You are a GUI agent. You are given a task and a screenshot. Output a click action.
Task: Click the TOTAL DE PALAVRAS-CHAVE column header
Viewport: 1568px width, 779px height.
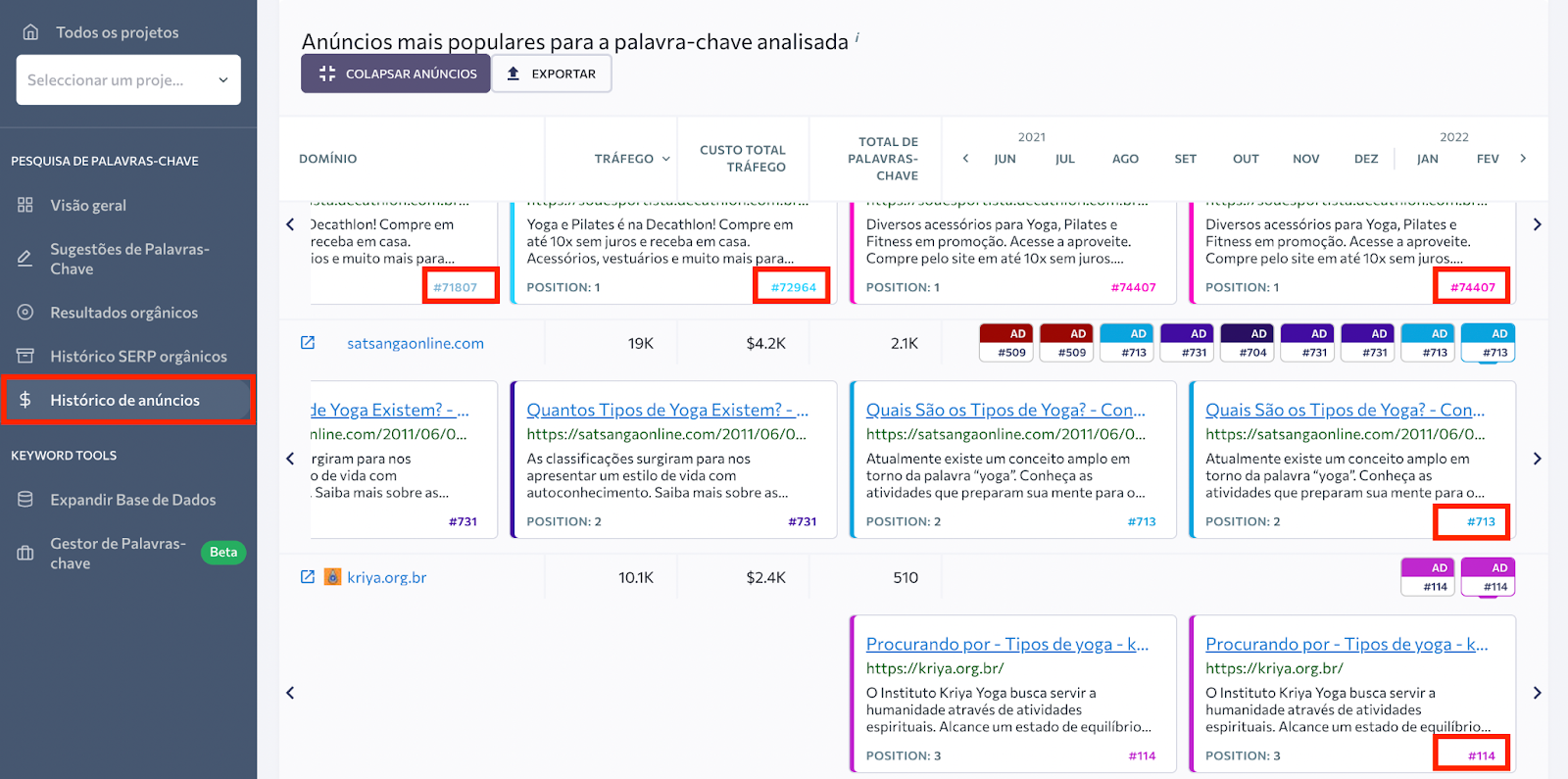pos(883,159)
